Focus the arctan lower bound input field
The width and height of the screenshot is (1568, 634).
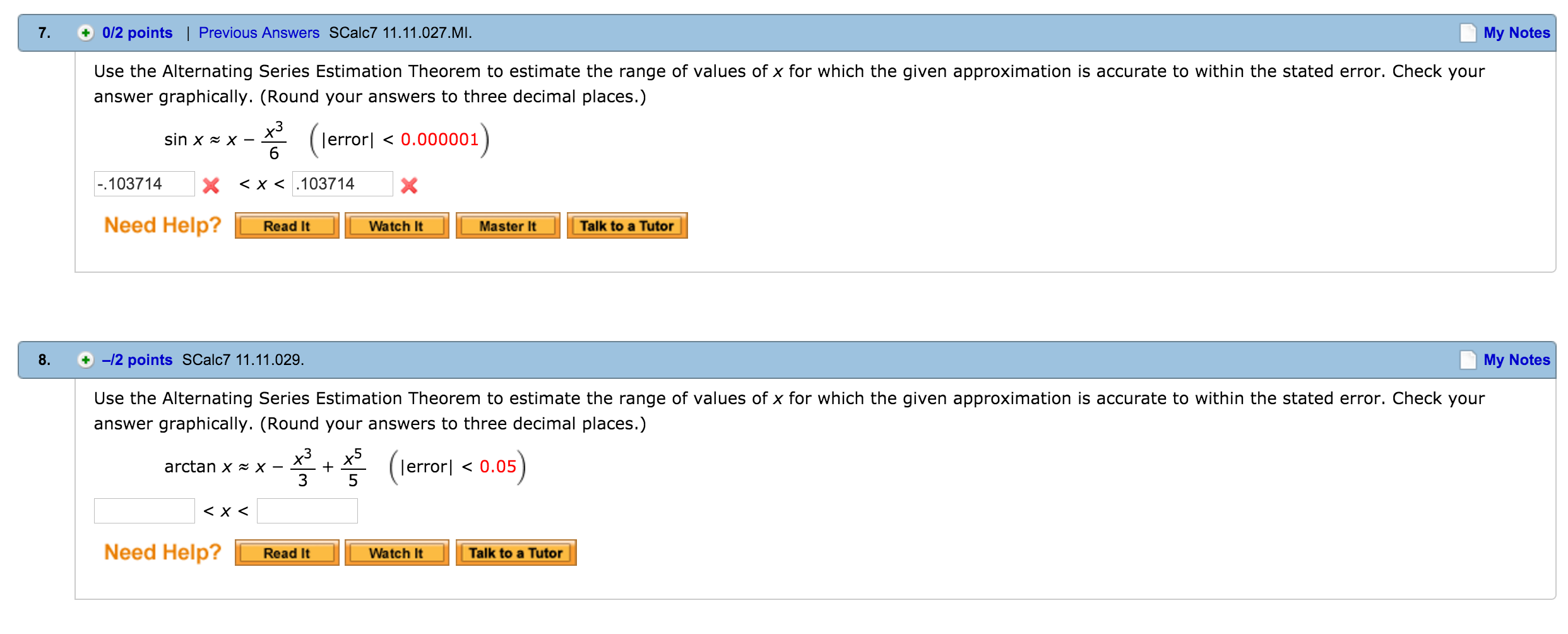[145, 511]
